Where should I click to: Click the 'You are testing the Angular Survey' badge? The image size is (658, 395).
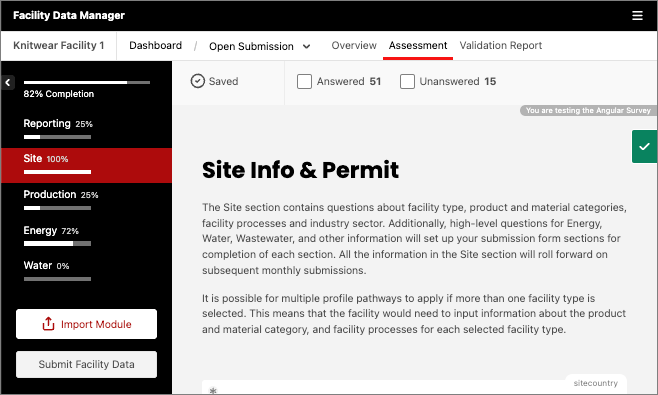[x=588, y=110]
